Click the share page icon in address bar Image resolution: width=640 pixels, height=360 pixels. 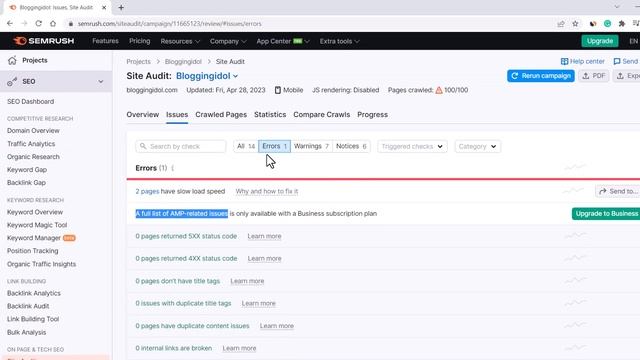click(x=561, y=24)
